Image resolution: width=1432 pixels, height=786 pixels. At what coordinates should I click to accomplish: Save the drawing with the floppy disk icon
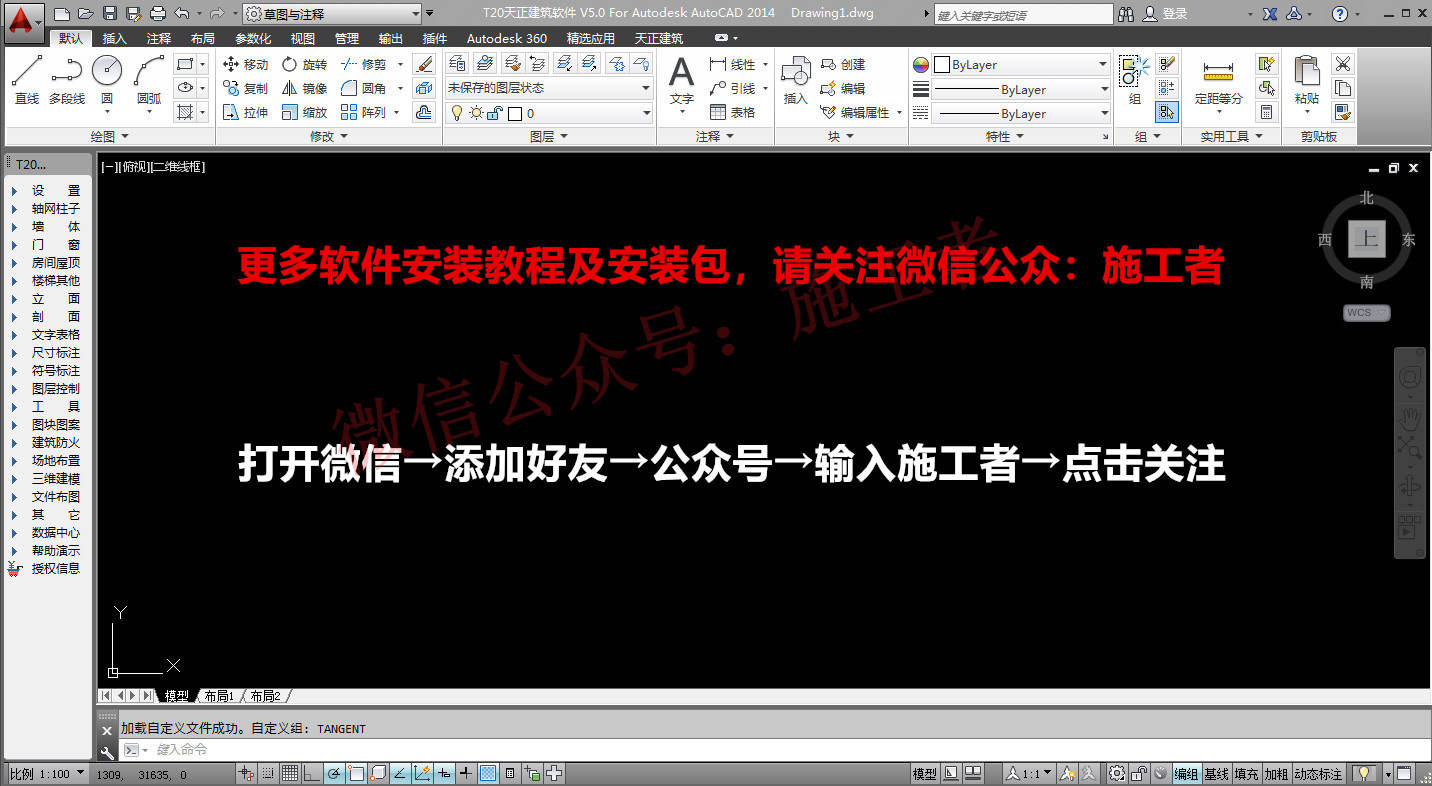[109, 13]
